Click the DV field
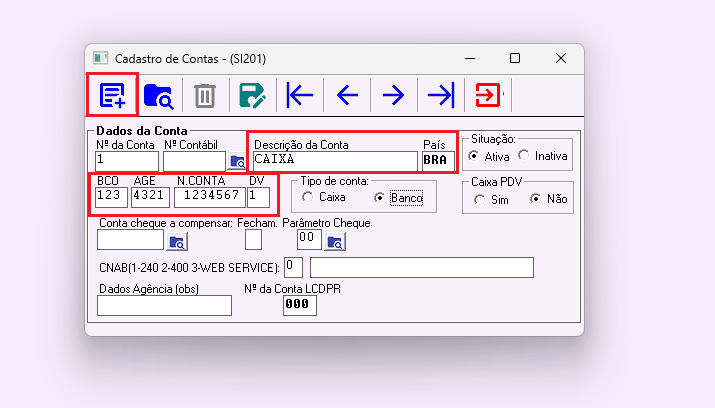715x408 pixels. click(x=258, y=197)
